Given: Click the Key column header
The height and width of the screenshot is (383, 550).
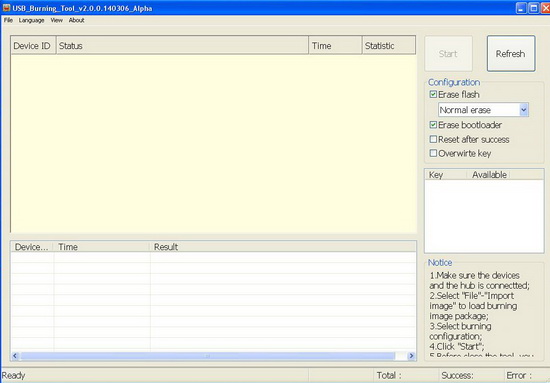Looking at the screenshot, I should (446, 175).
